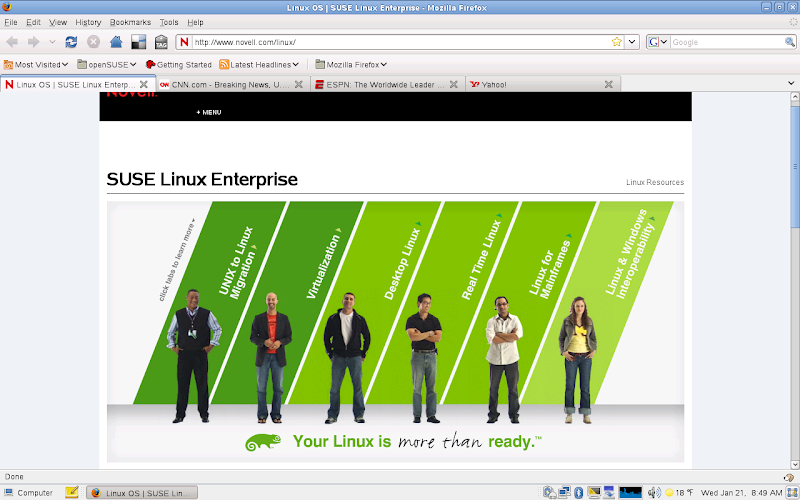Click the vertical scrollbar thumb
Screen dimensions: 800x500
(x=794, y=167)
